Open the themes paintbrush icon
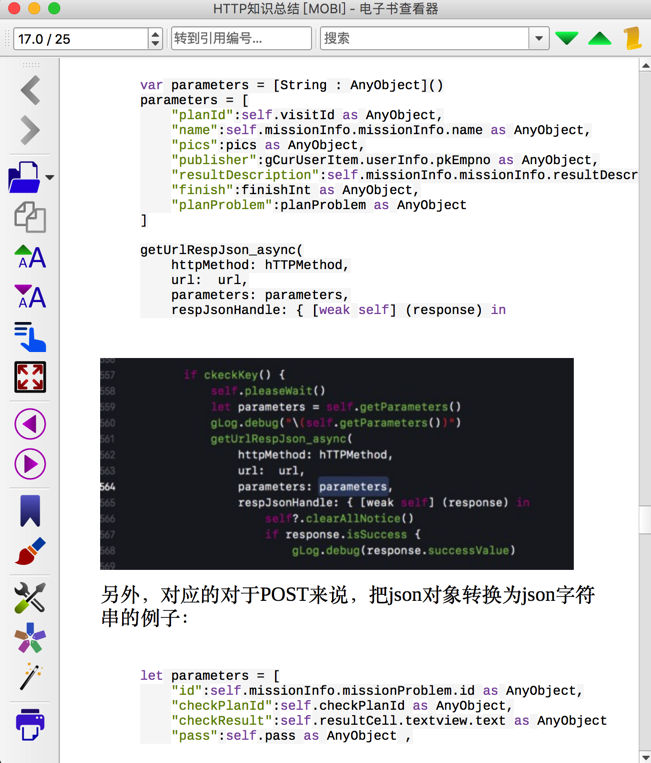This screenshot has height=763, width=651. (30, 551)
